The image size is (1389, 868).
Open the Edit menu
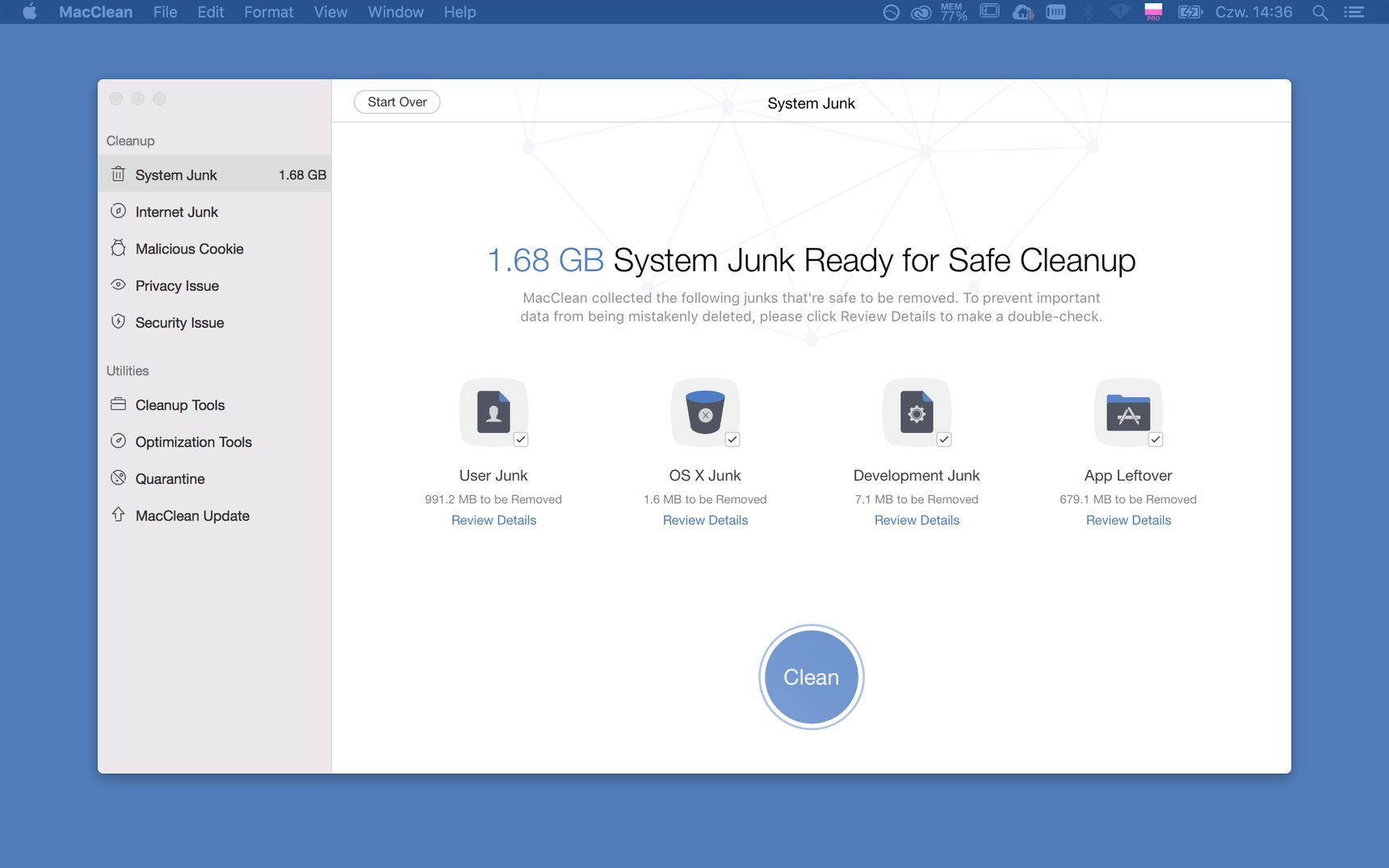[x=211, y=12]
